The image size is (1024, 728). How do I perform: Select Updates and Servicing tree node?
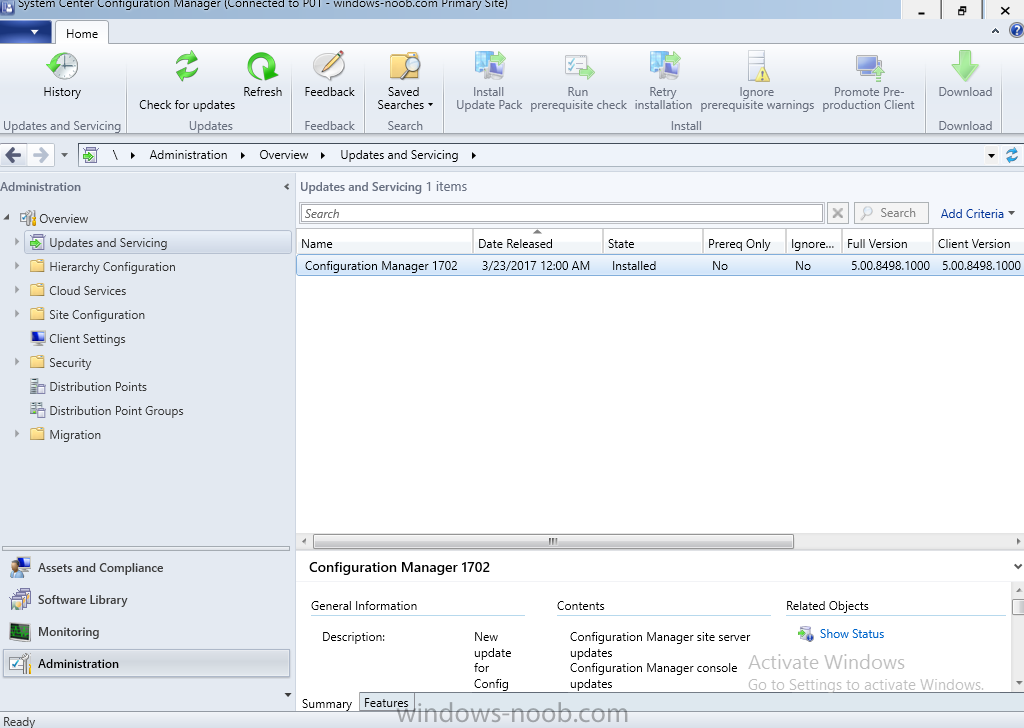[158, 242]
